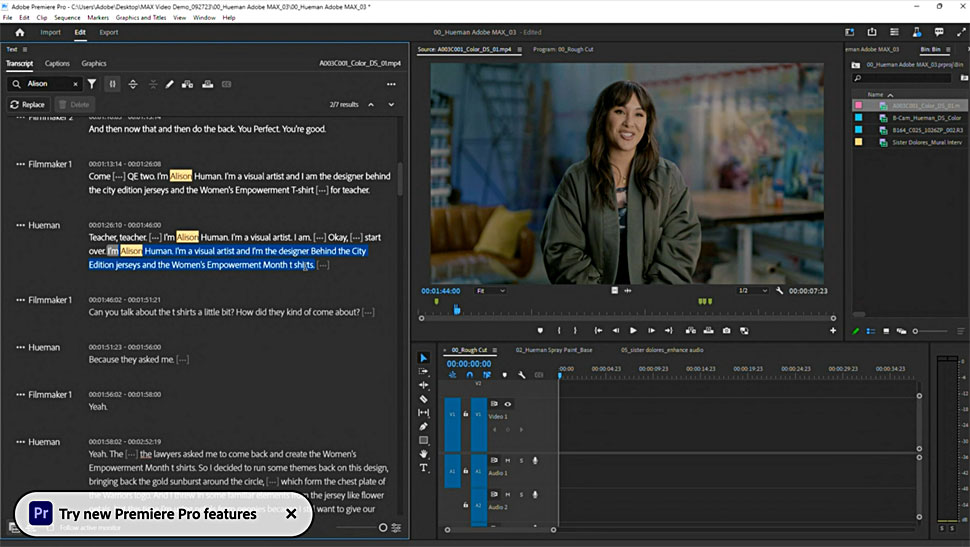Open the Sequence menu
This screenshot has height=547, width=970.
click(x=67, y=17)
